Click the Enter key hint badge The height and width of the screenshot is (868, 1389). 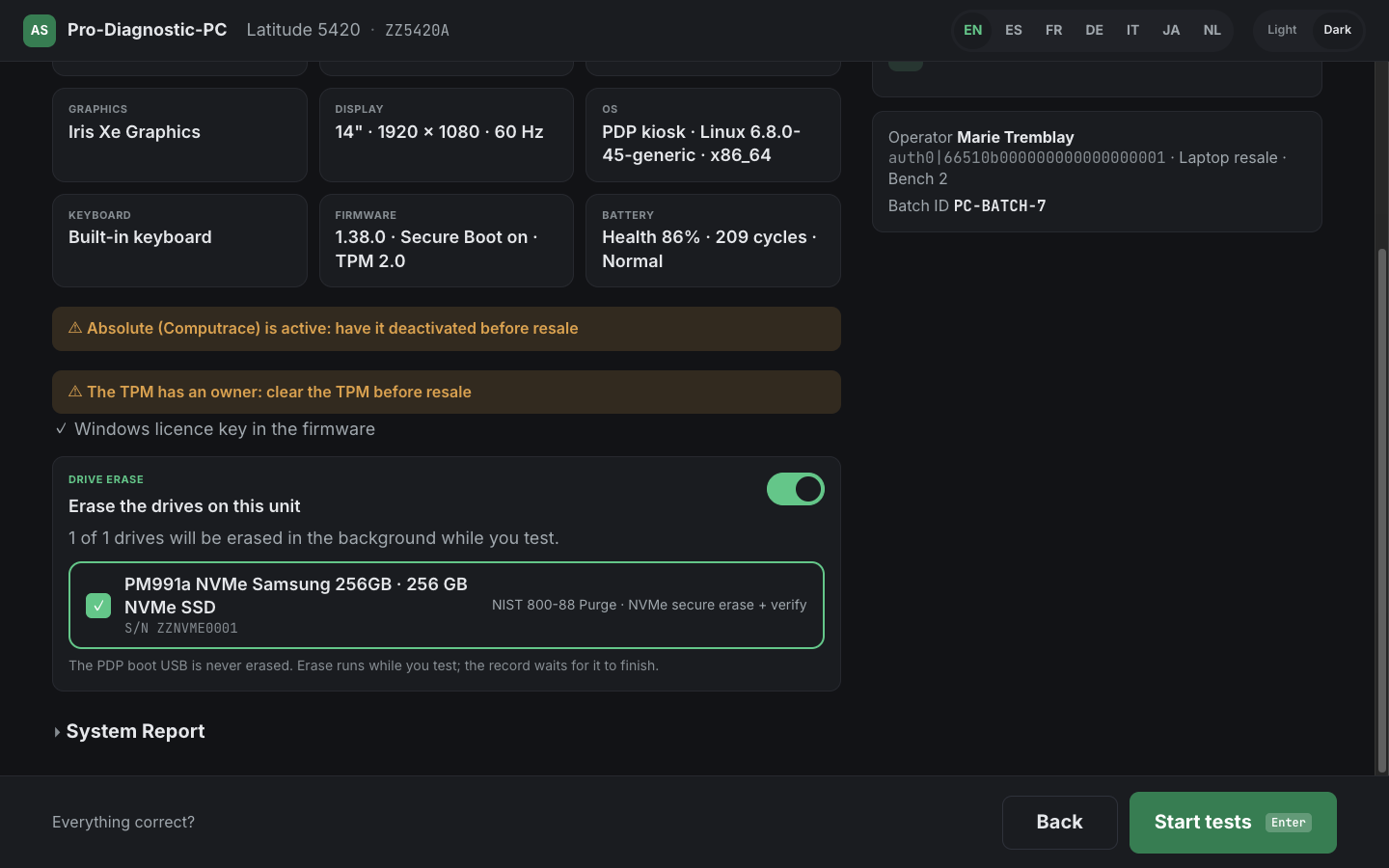click(x=1289, y=823)
